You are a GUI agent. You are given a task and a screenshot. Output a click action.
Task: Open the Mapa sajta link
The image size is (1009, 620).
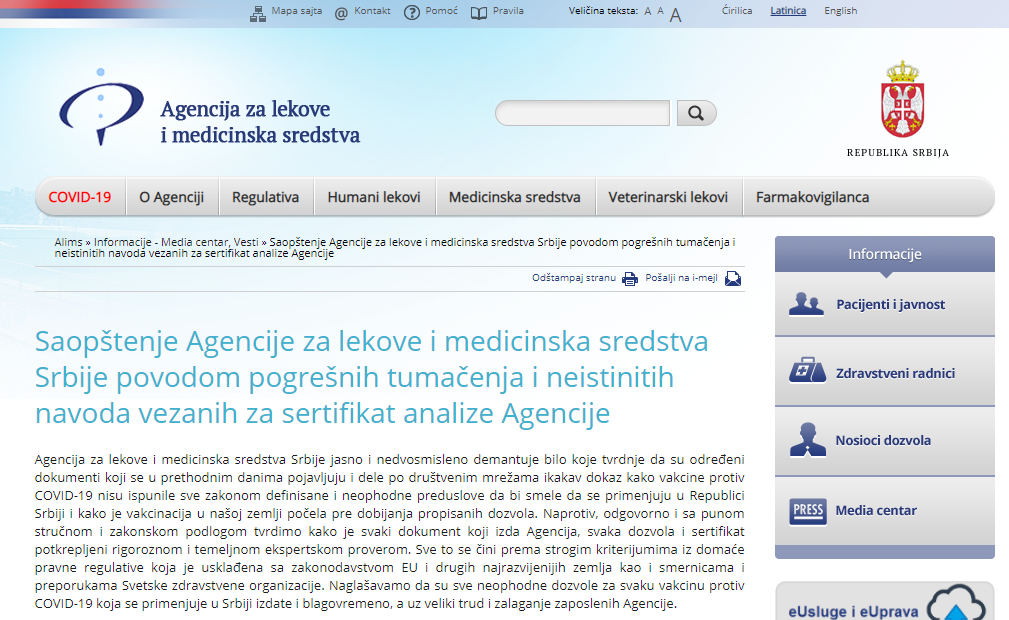(x=297, y=11)
